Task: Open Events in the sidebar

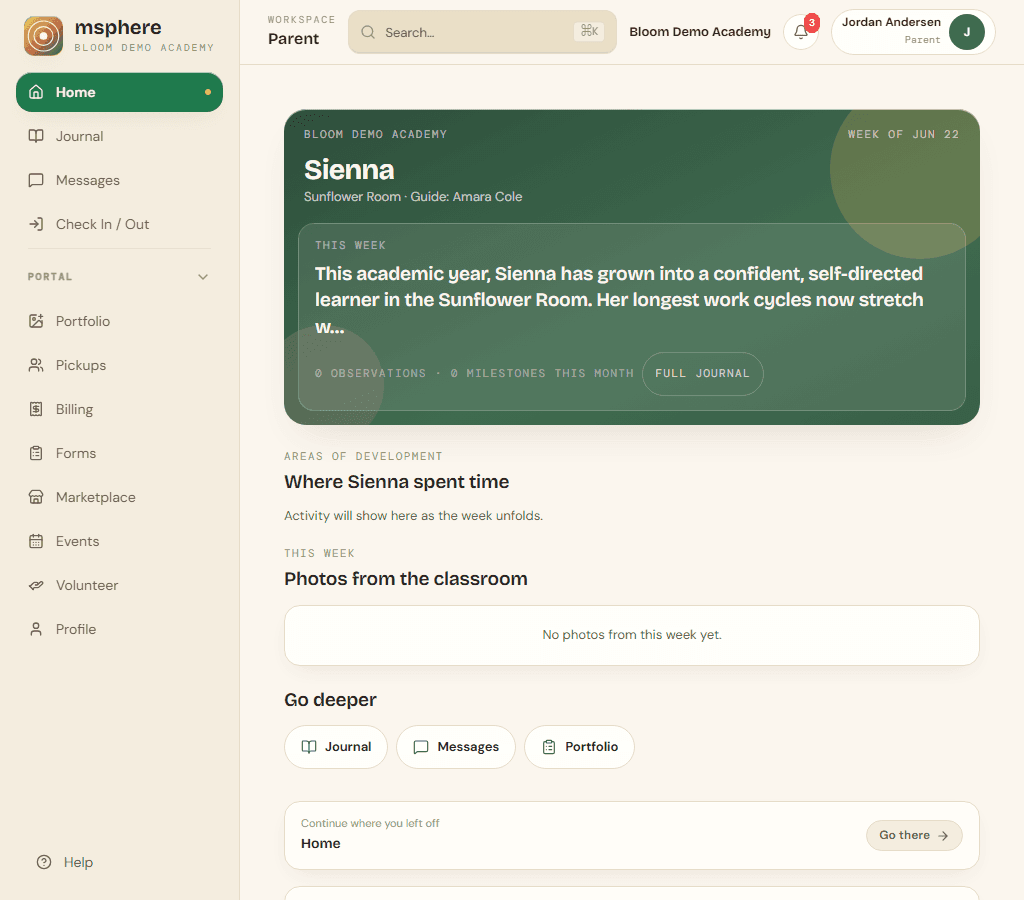Action: 120,541
